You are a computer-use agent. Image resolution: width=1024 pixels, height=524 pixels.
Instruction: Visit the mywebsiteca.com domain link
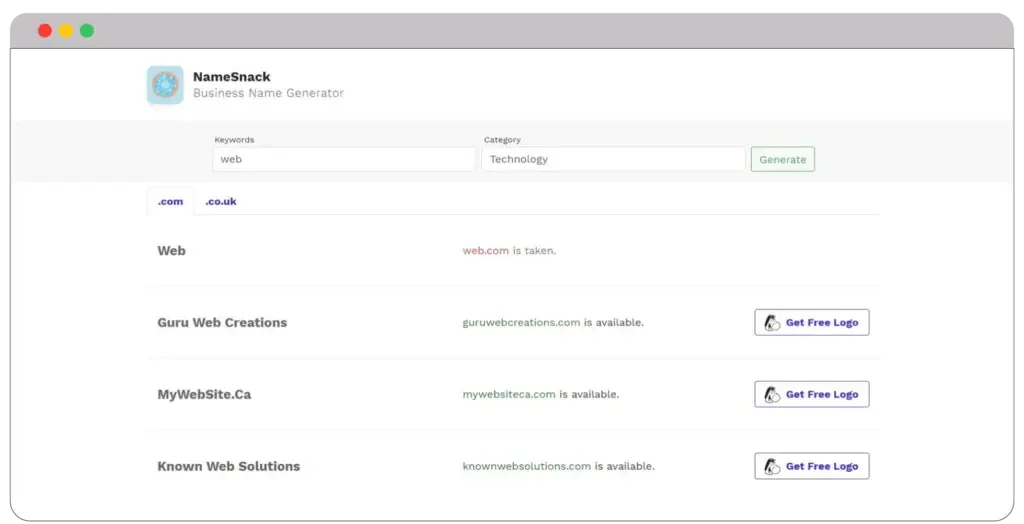pos(509,395)
